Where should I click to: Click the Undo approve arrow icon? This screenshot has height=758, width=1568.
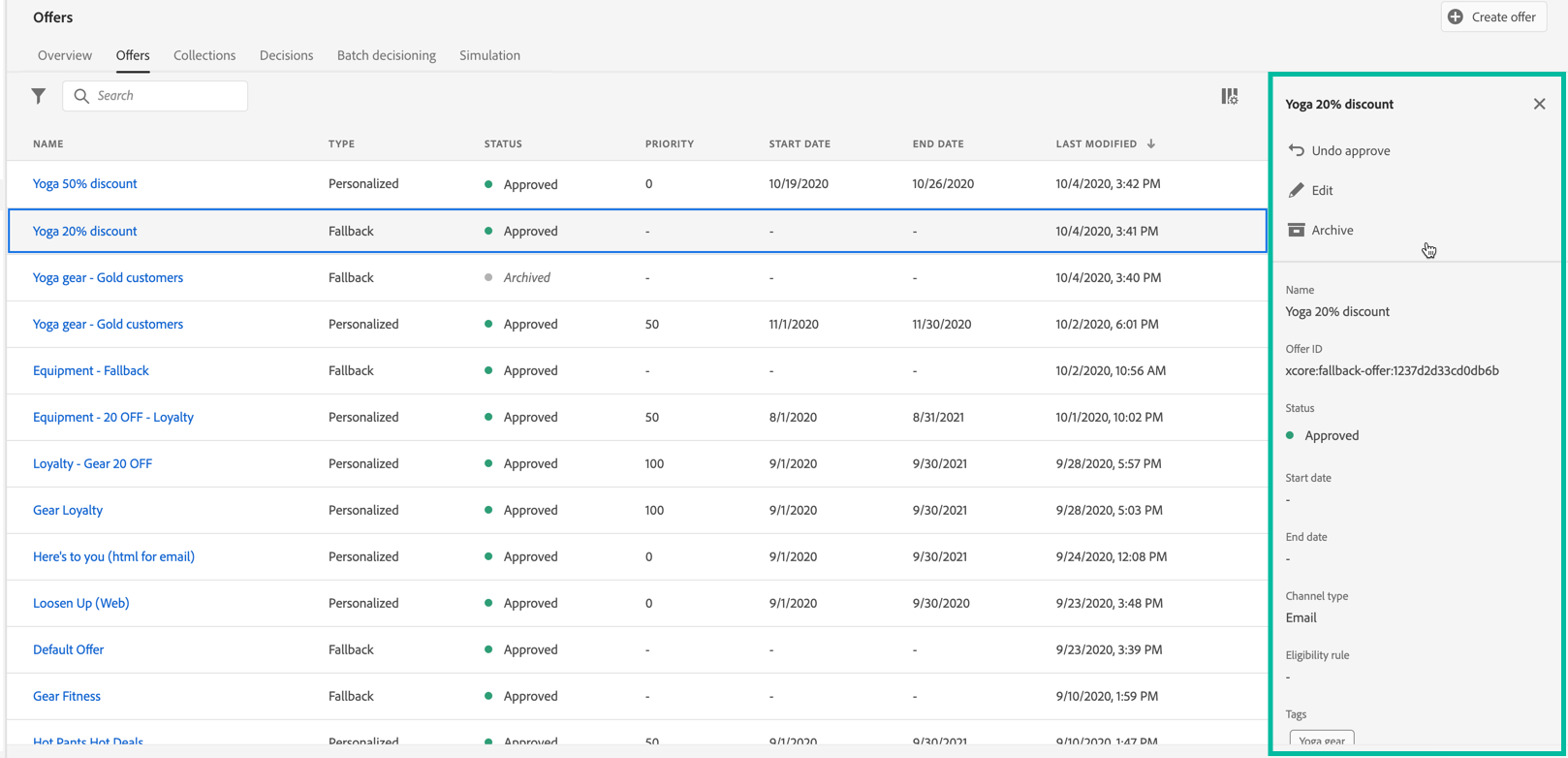pos(1296,150)
